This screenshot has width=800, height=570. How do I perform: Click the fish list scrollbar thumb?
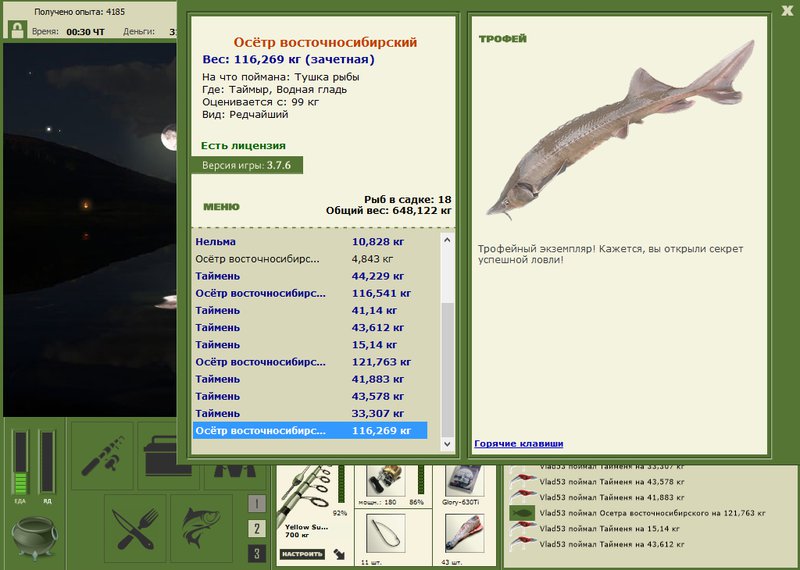click(x=447, y=369)
